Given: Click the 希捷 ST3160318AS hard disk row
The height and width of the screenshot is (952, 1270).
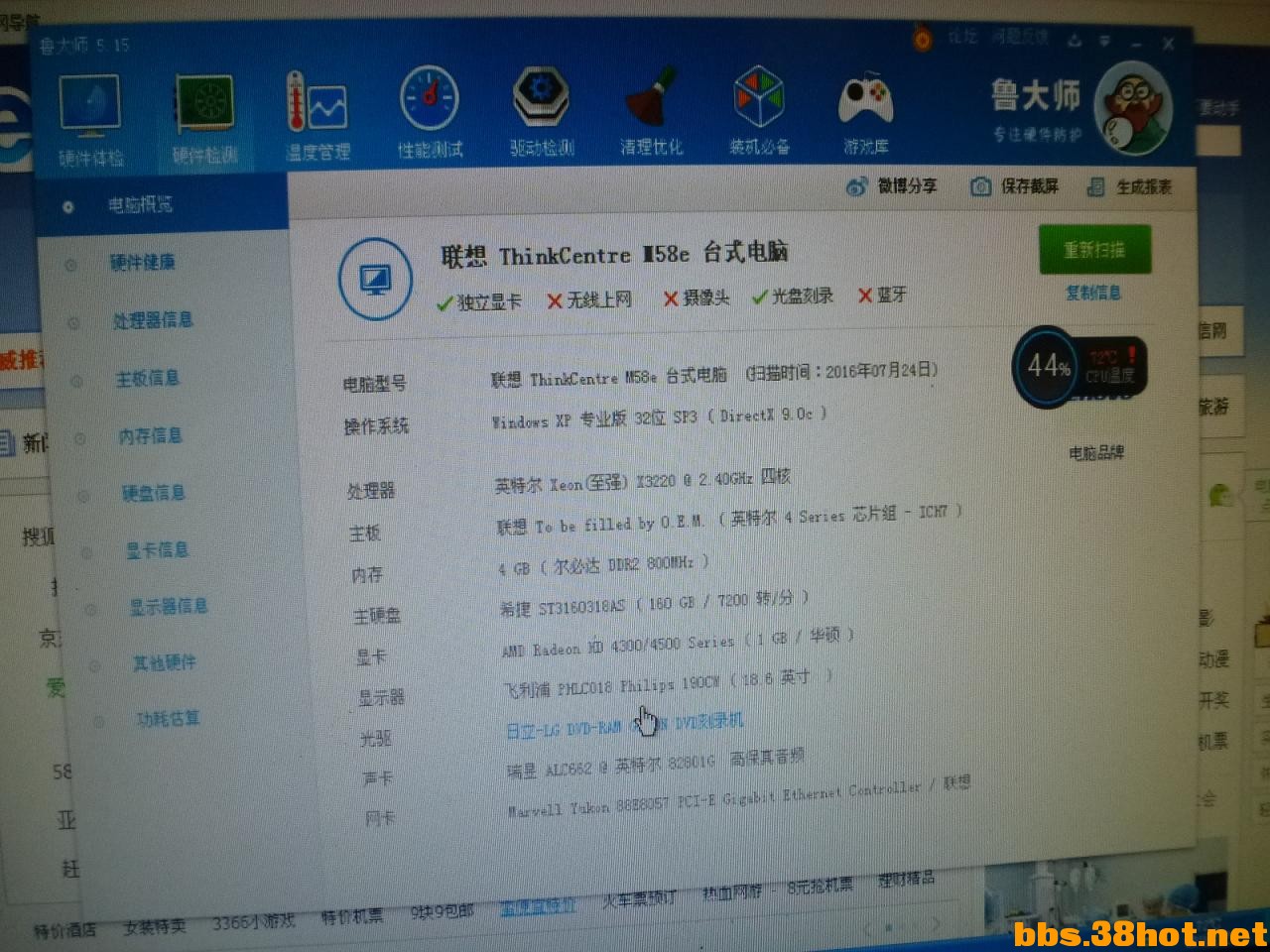Looking at the screenshot, I should (654, 603).
